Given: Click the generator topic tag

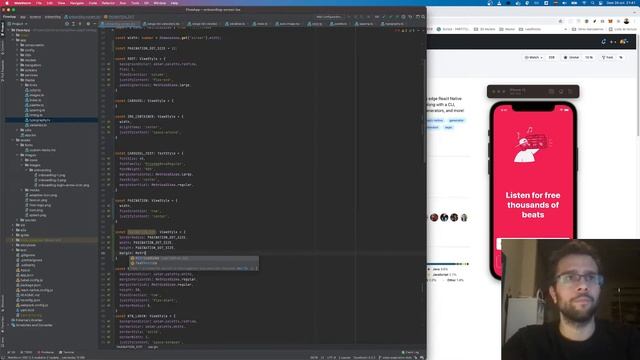Looking at the screenshot, I should [x=456, y=120].
